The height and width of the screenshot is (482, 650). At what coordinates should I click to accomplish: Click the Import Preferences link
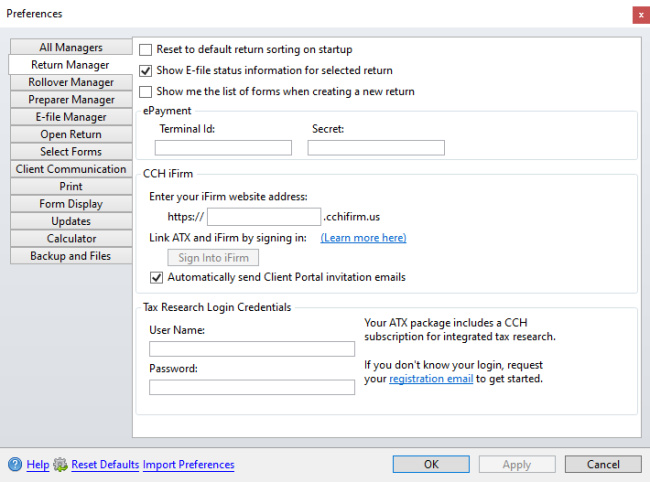pos(189,465)
